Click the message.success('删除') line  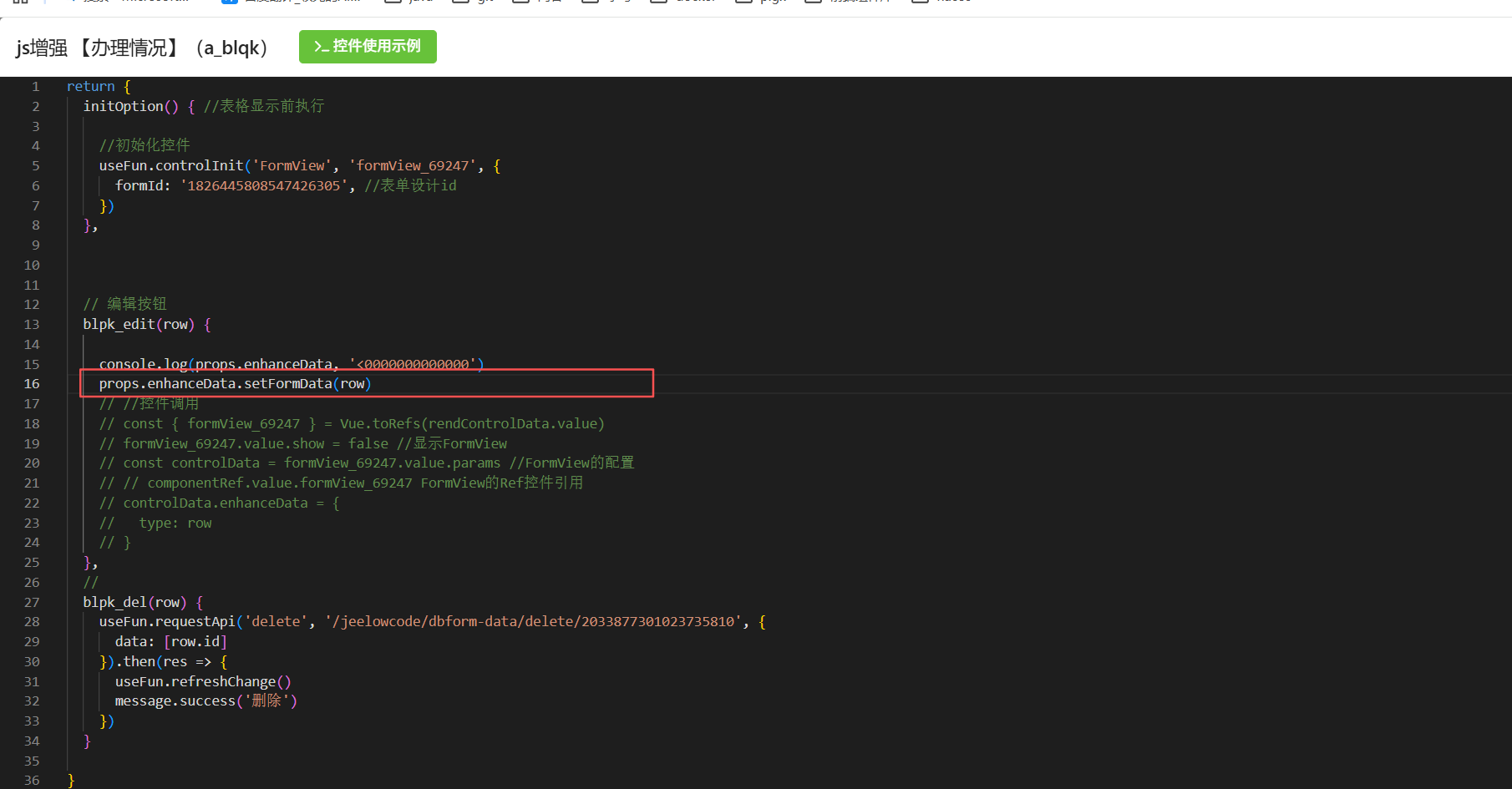click(x=205, y=701)
